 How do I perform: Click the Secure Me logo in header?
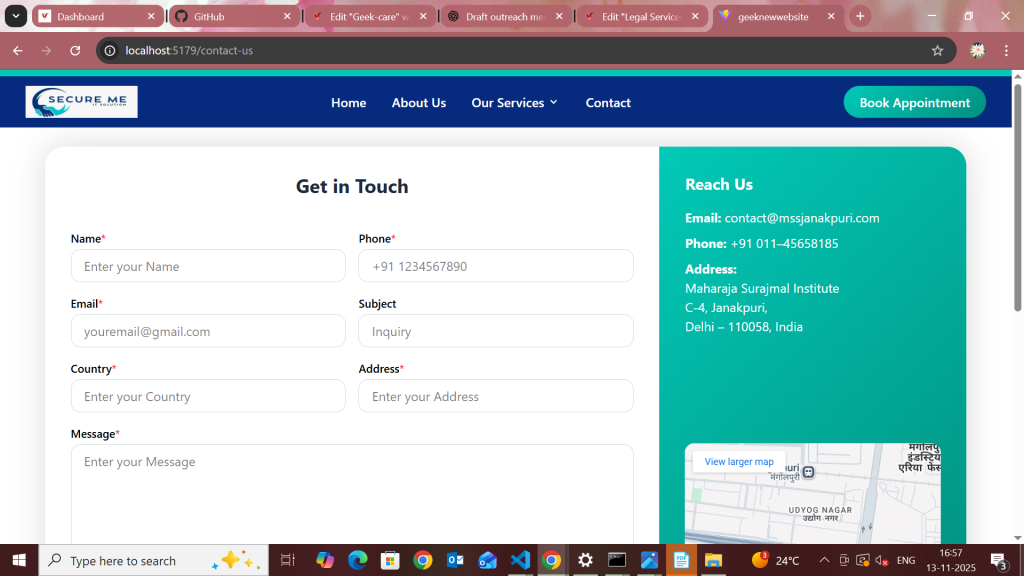click(x=82, y=102)
